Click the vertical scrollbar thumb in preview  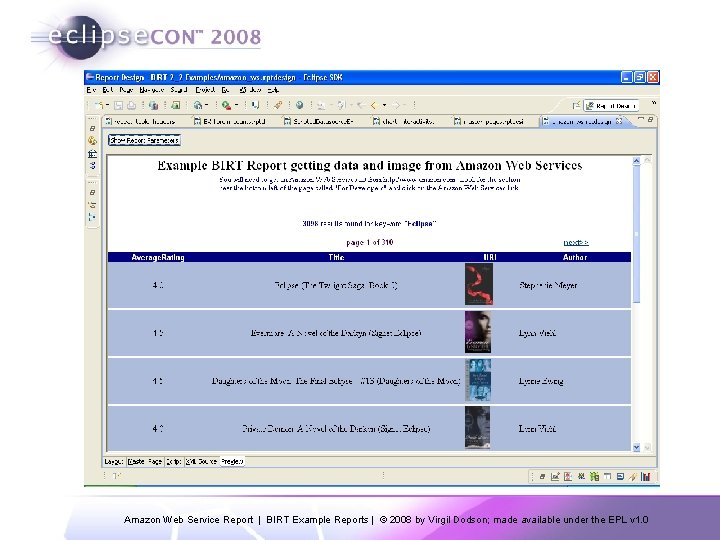[x=636, y=234]
